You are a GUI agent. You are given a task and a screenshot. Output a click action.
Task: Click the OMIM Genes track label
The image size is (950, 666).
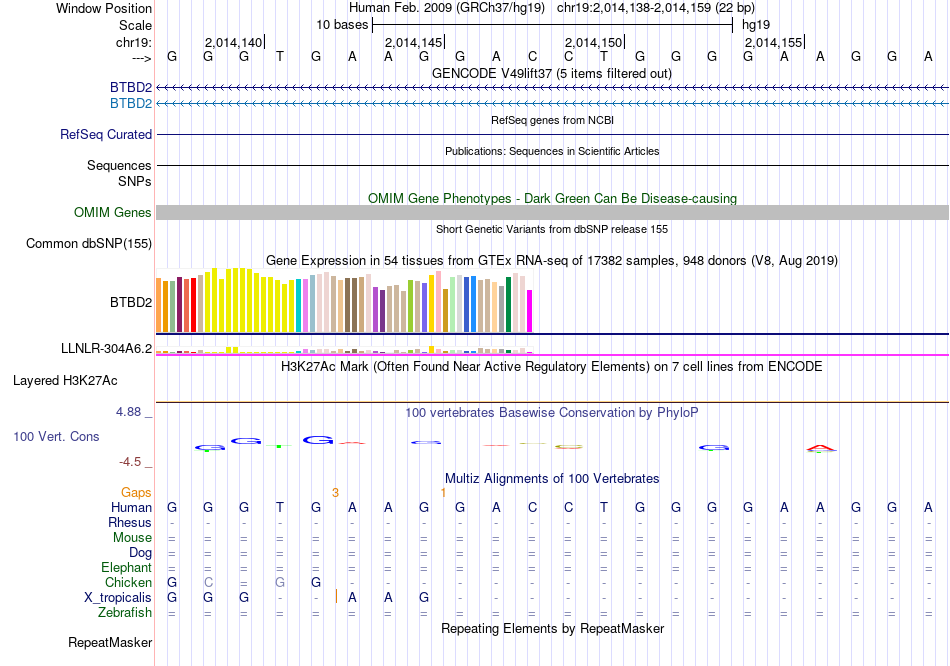tap(112, 212)
